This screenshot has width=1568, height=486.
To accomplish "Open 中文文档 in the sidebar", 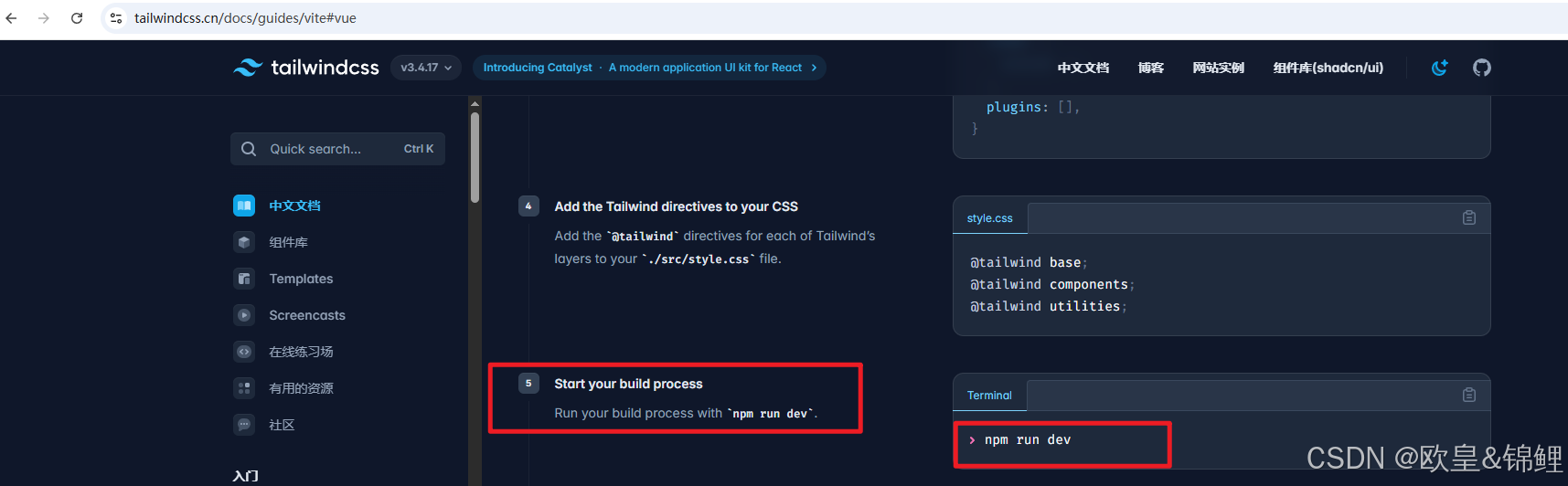I will click(294, 206).
